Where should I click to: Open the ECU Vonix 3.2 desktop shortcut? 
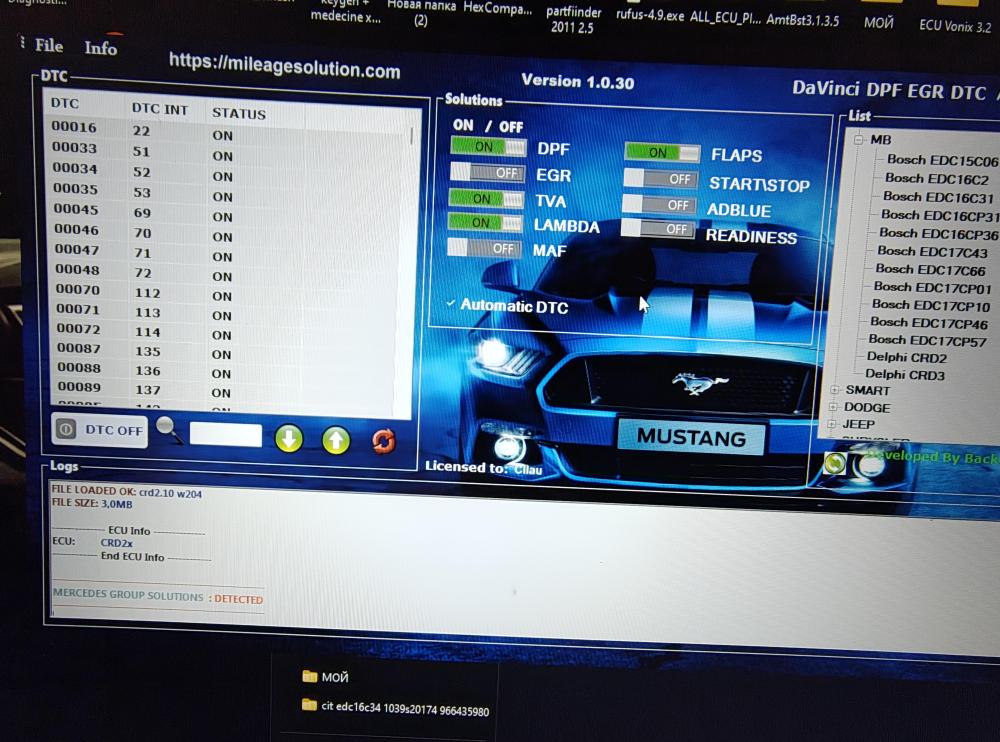click(955, 26)
